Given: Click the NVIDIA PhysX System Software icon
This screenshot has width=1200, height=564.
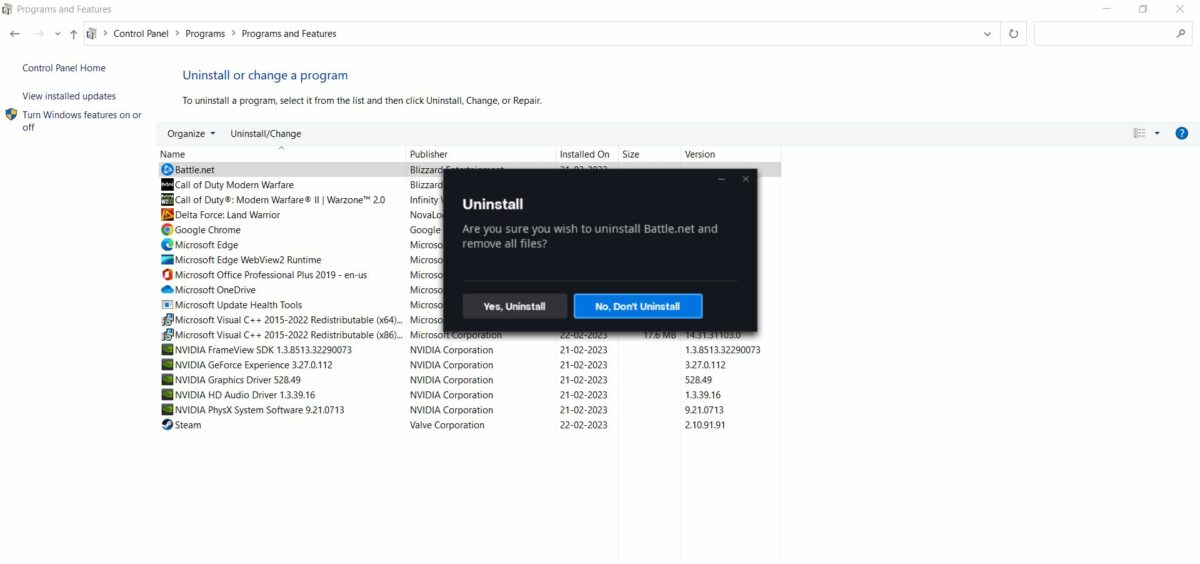Looking at the screenshot, I should pyautogui.click(x=167, y=410).
